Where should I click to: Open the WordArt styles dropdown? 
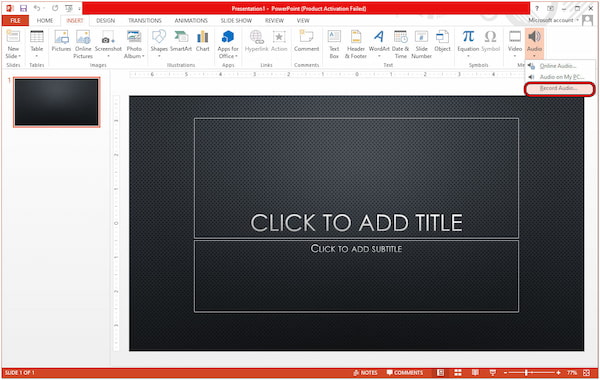379,56
